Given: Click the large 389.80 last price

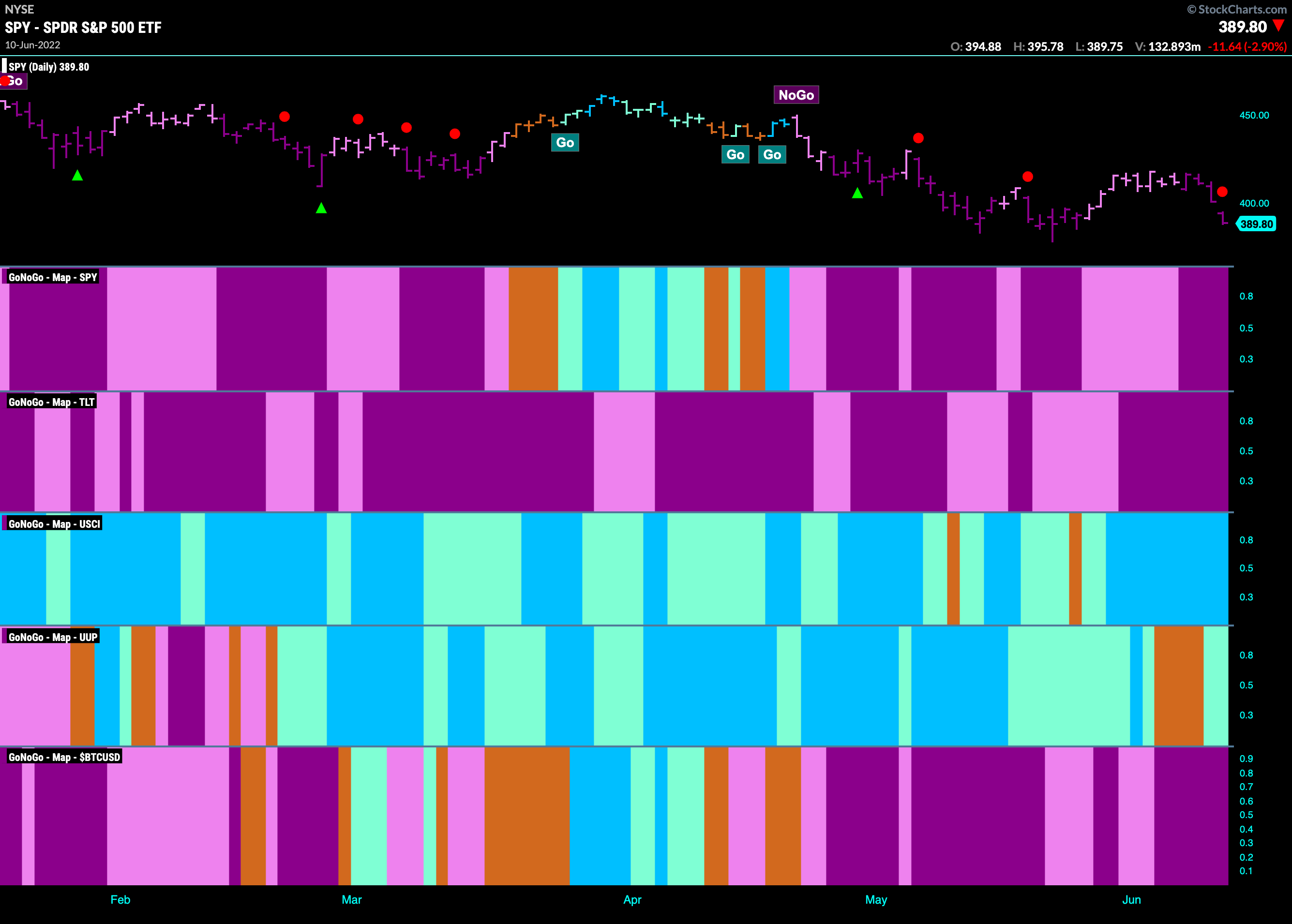Looking at the screenshot, I should 1243,27.
